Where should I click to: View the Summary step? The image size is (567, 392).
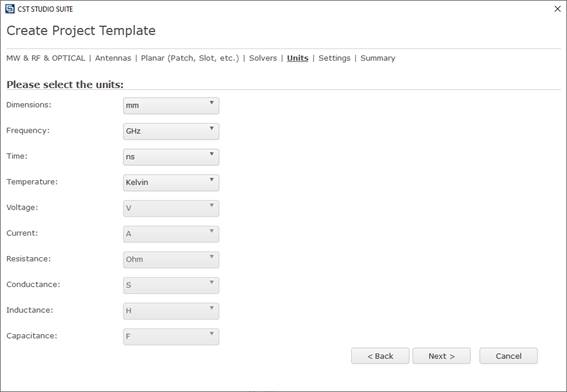[378, 58]
